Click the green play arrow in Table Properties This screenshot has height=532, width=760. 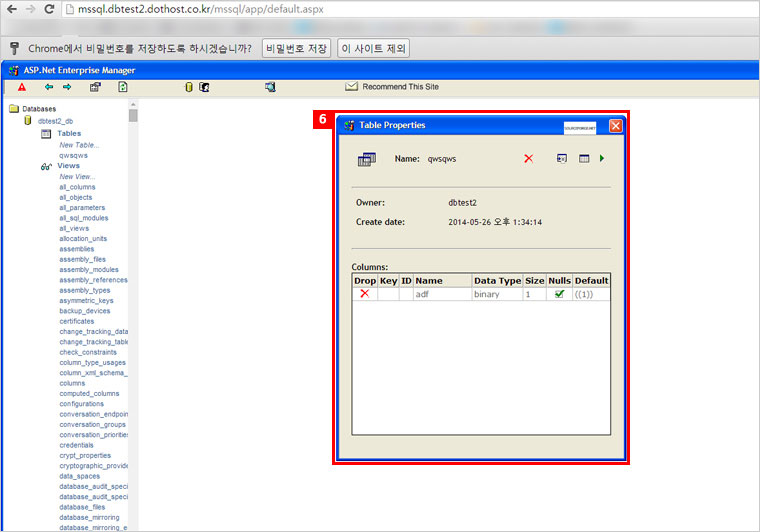coord(602,158)
